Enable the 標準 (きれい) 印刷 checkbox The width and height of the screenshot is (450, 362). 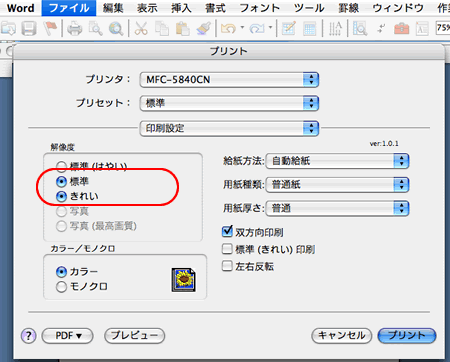point(227,249)
